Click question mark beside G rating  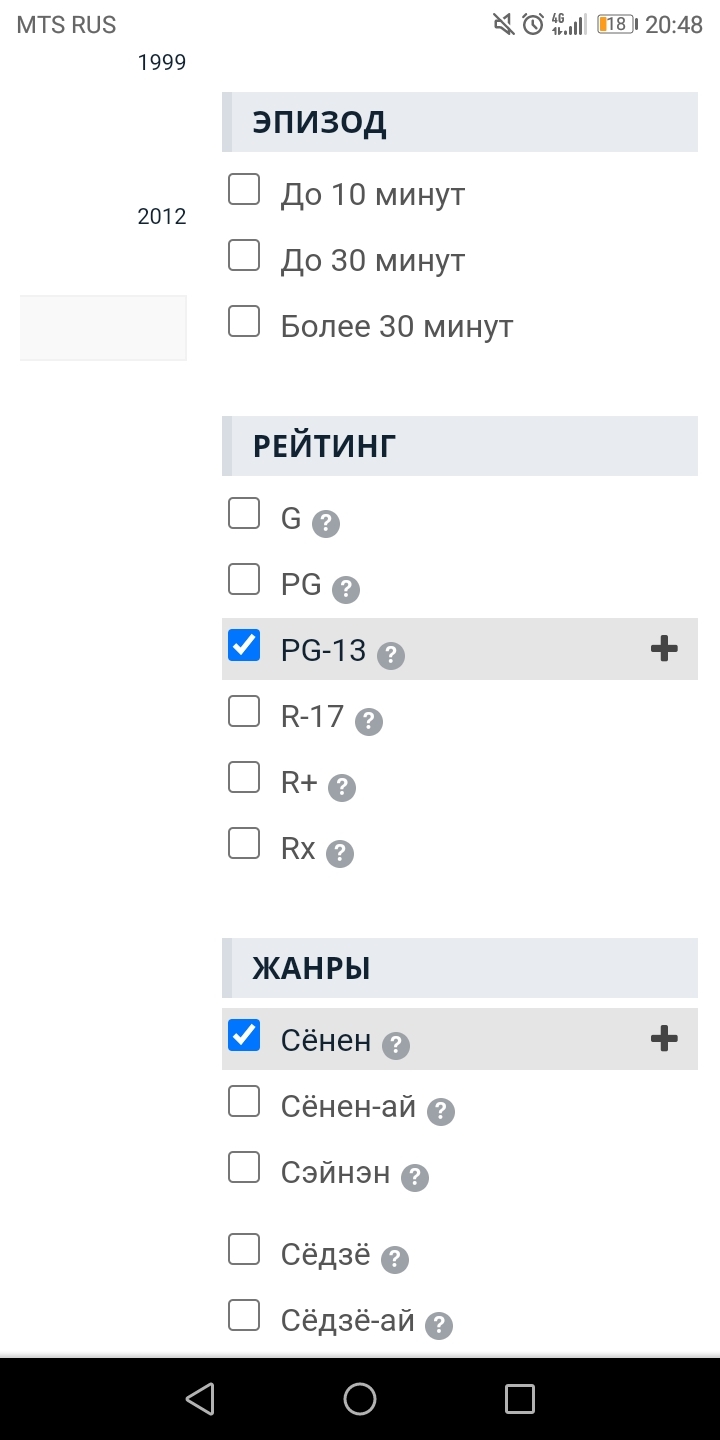[326, 524]
